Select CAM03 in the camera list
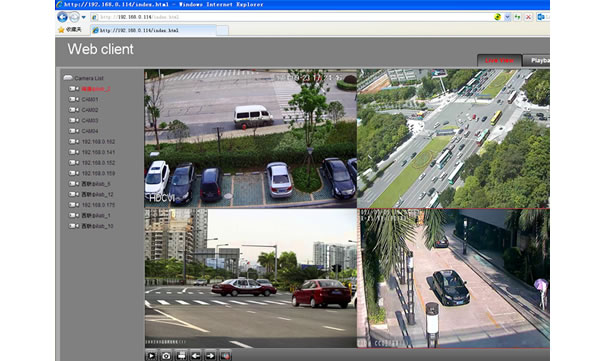This screenshot has height=361, width=600. click(x=90, y=121)
